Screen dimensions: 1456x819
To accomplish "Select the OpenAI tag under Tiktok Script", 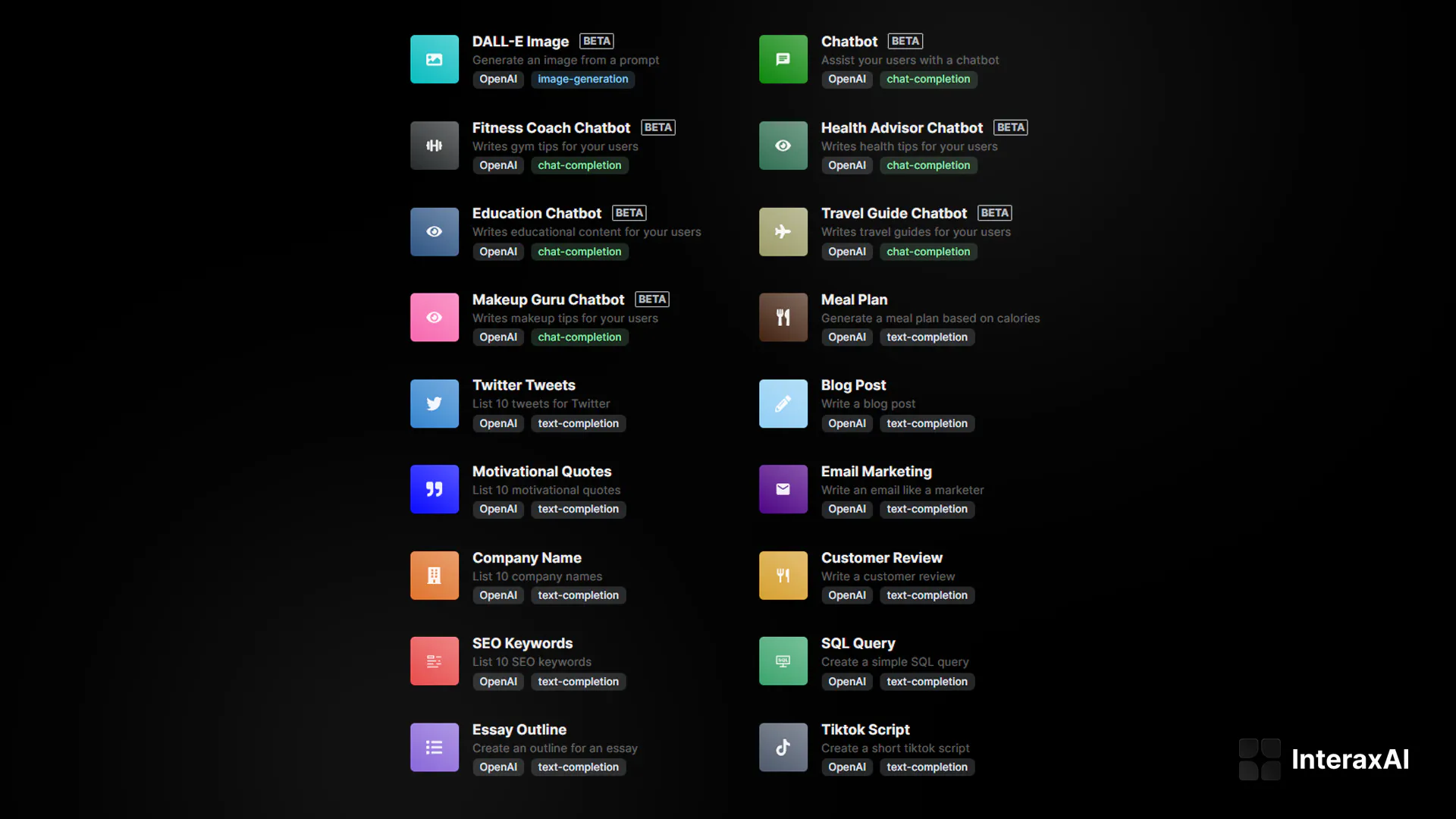I will coord(847,768).
